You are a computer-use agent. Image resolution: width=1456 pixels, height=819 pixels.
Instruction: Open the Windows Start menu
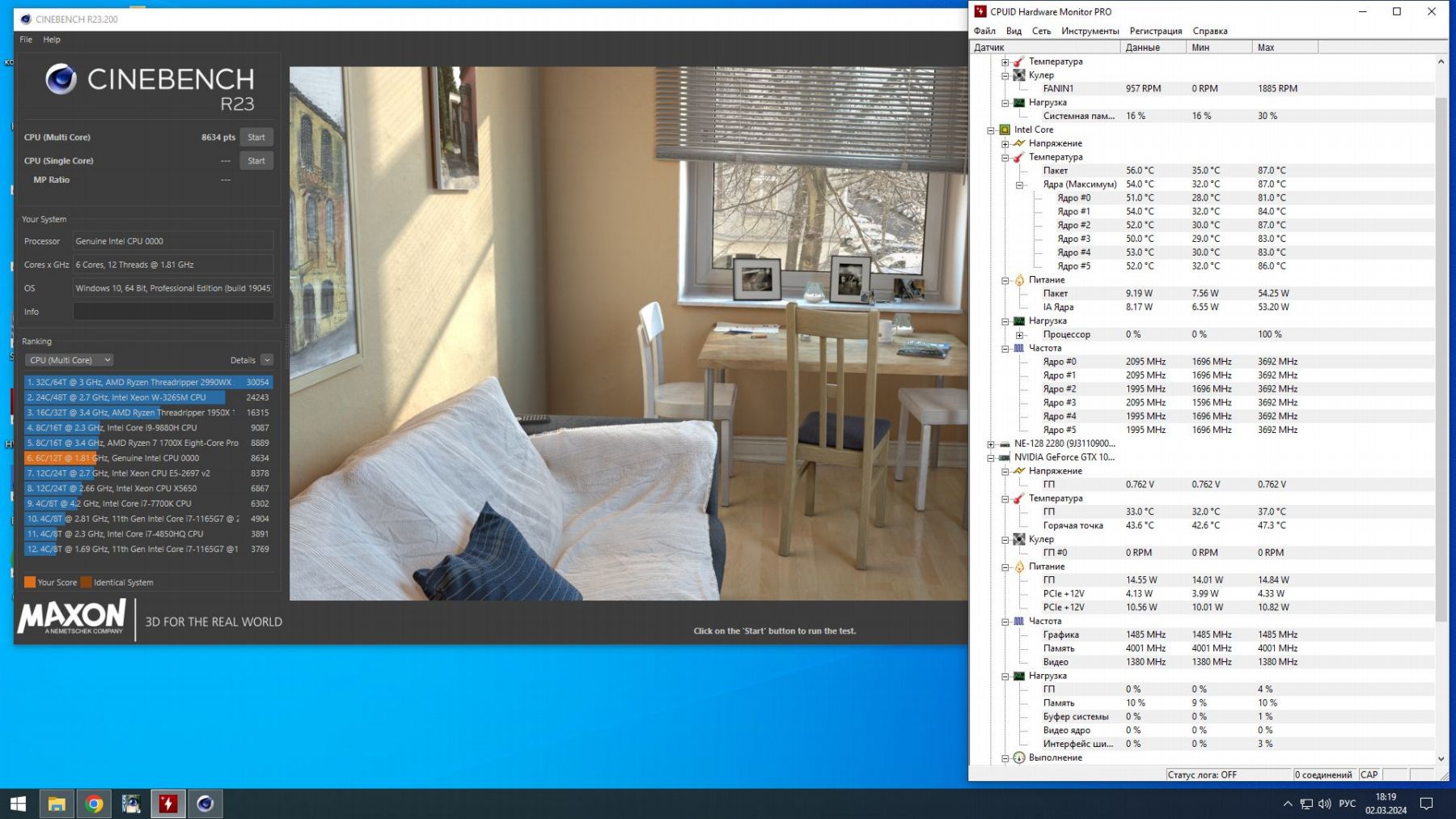point(19,804)
